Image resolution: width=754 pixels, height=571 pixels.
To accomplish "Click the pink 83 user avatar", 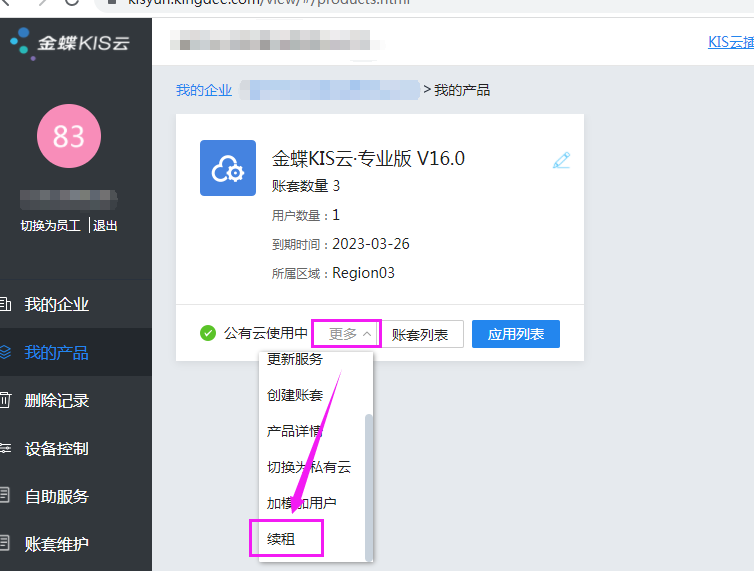I will click(69, 135).
